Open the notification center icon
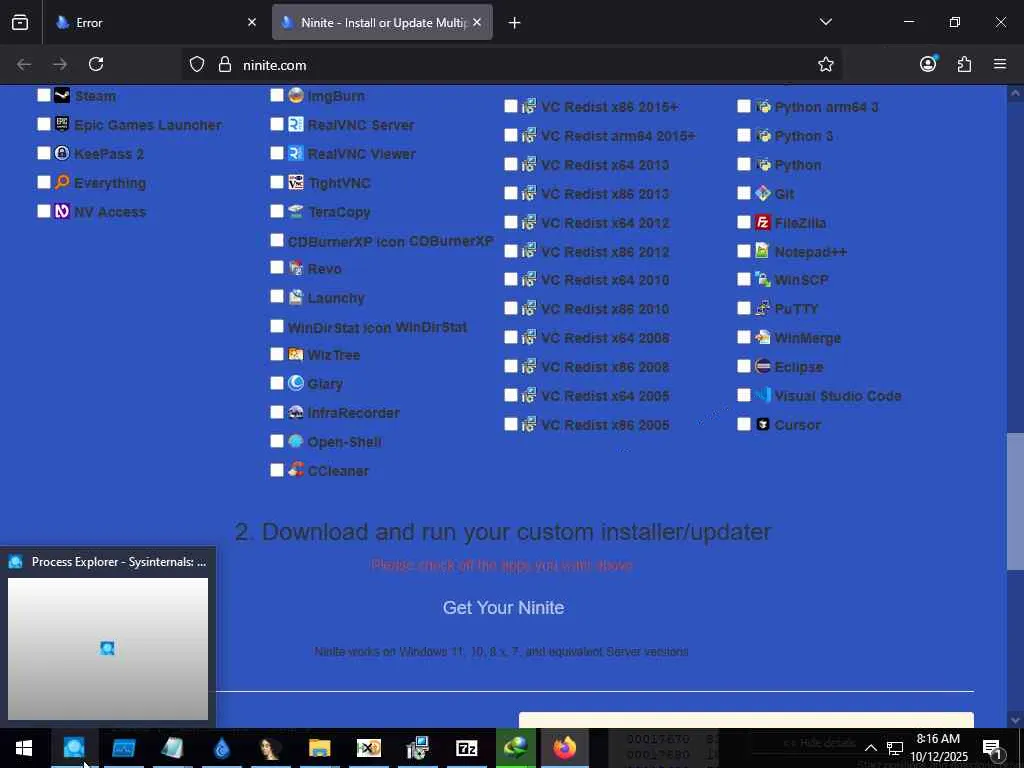1024x768 pixels. point(993,748)
